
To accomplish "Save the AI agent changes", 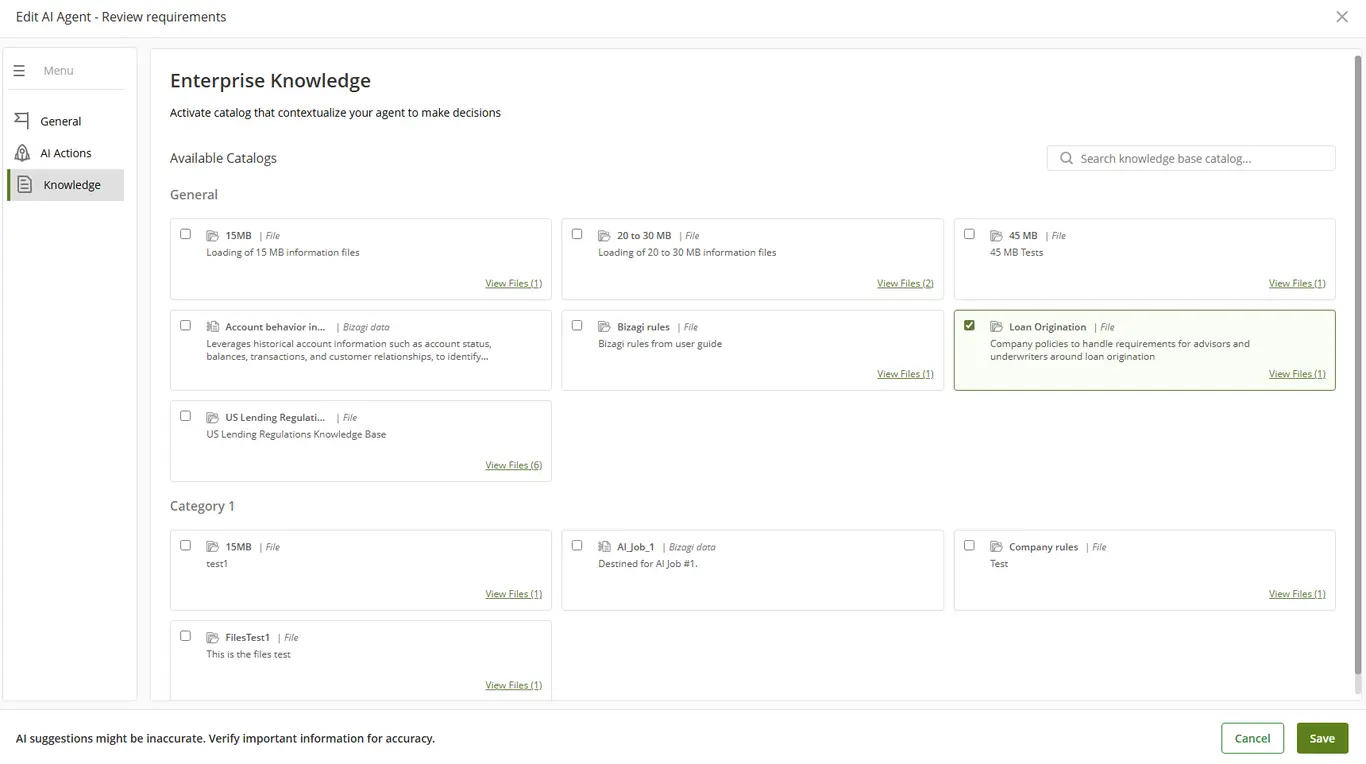I will [x=1322, y=738].
